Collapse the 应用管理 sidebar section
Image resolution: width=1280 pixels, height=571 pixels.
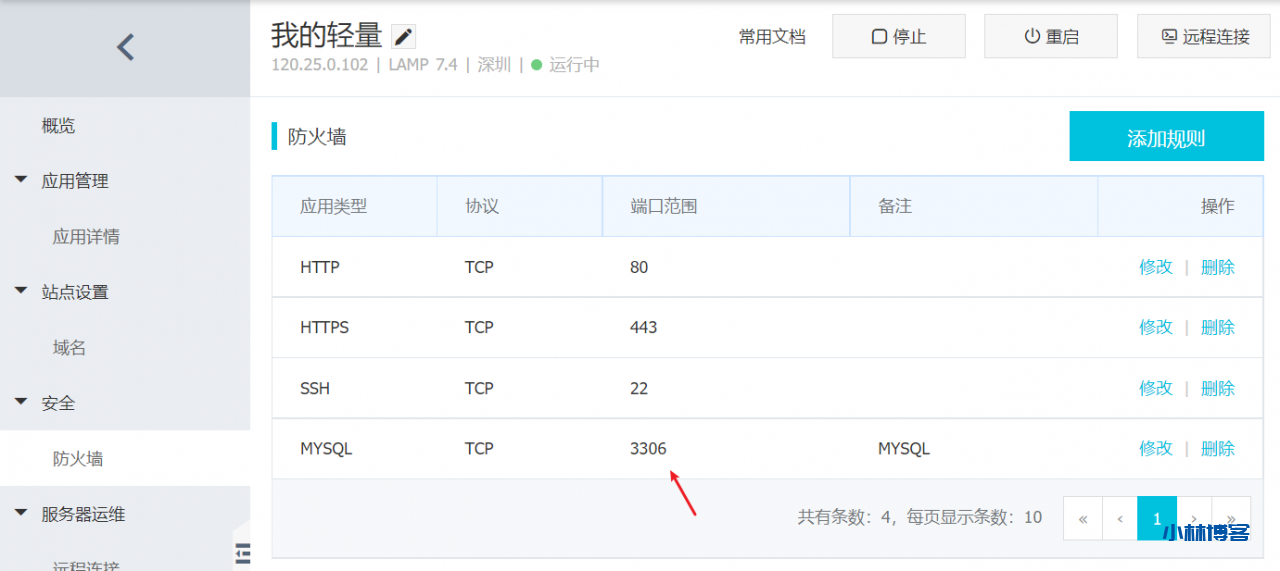pos(21,181)
